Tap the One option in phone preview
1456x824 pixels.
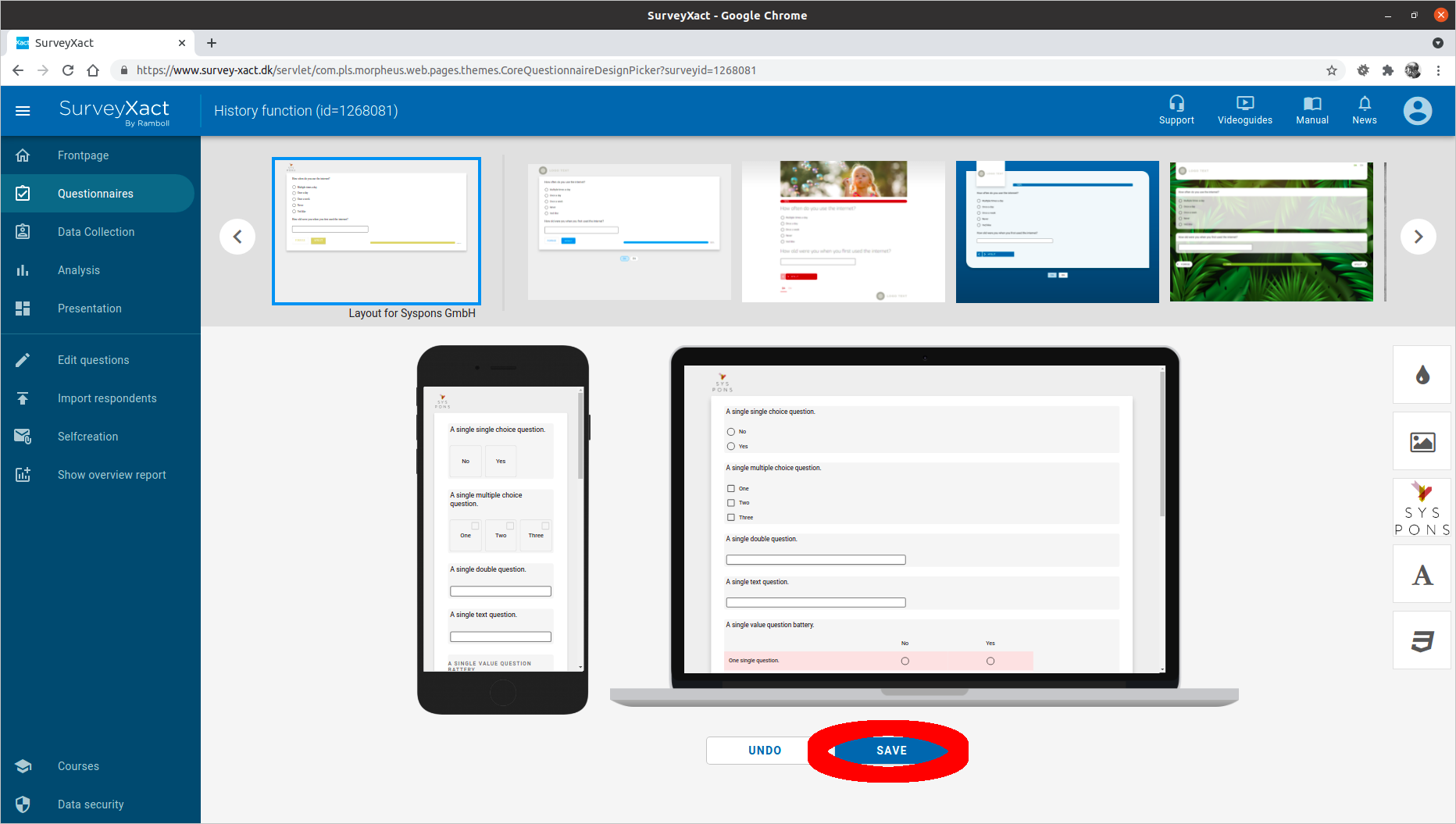(x=466, y=536)
